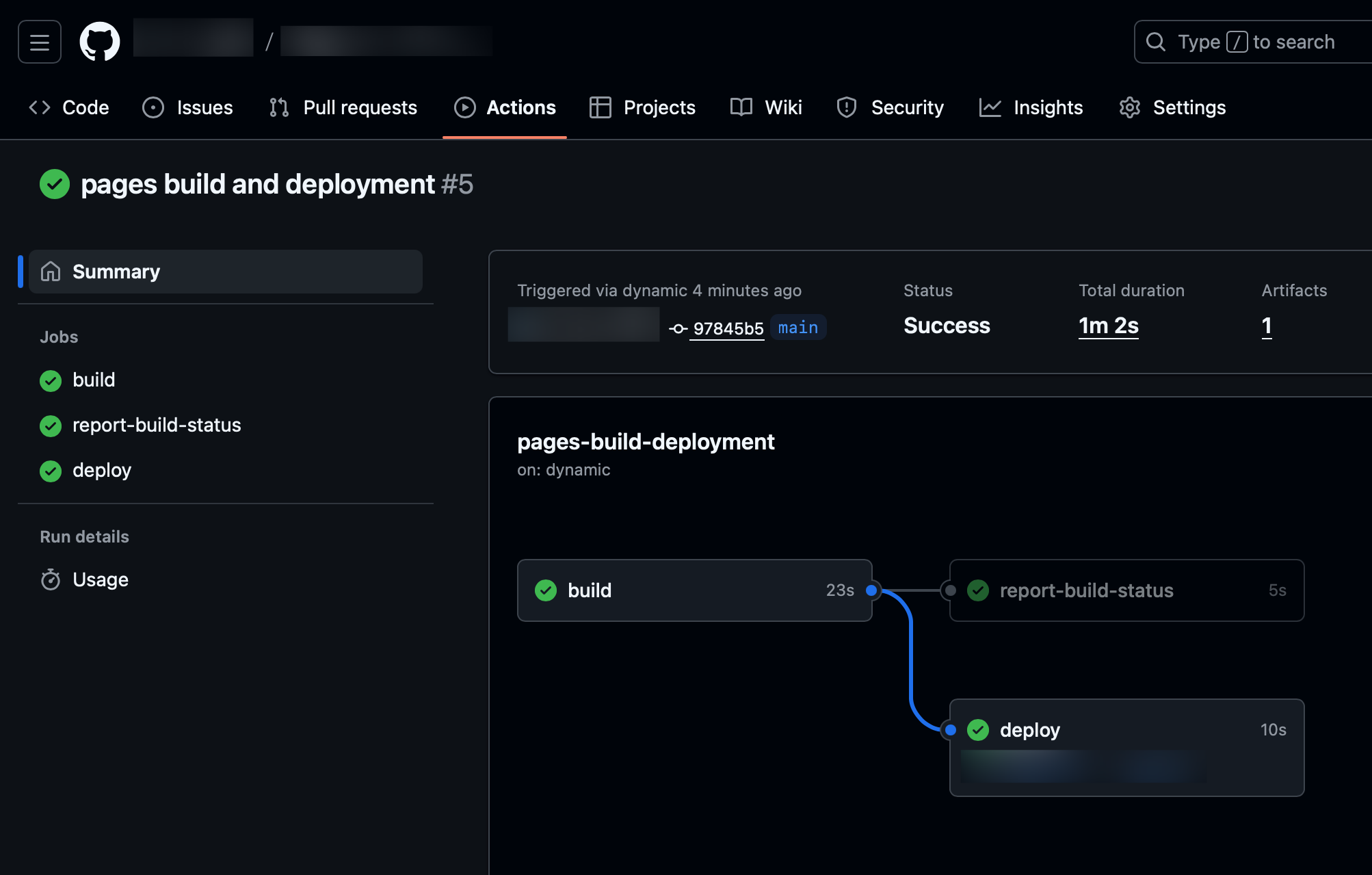Click 'Triggered via dynamic 4 minutes ago' text
The width and height of the screenshot is (1372, 875).
pos(659,291)
